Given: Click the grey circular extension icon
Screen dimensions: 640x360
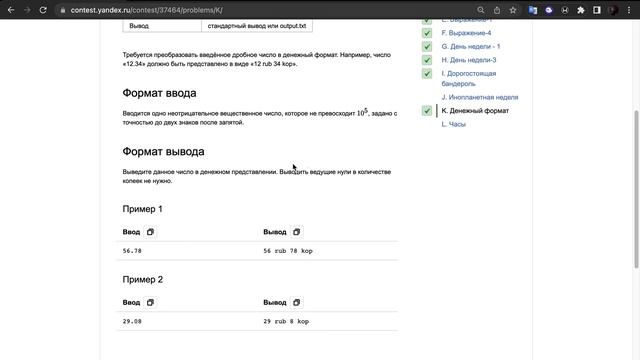Looking at the screenshot, I should pyautogui.click(x=565, y=10).
